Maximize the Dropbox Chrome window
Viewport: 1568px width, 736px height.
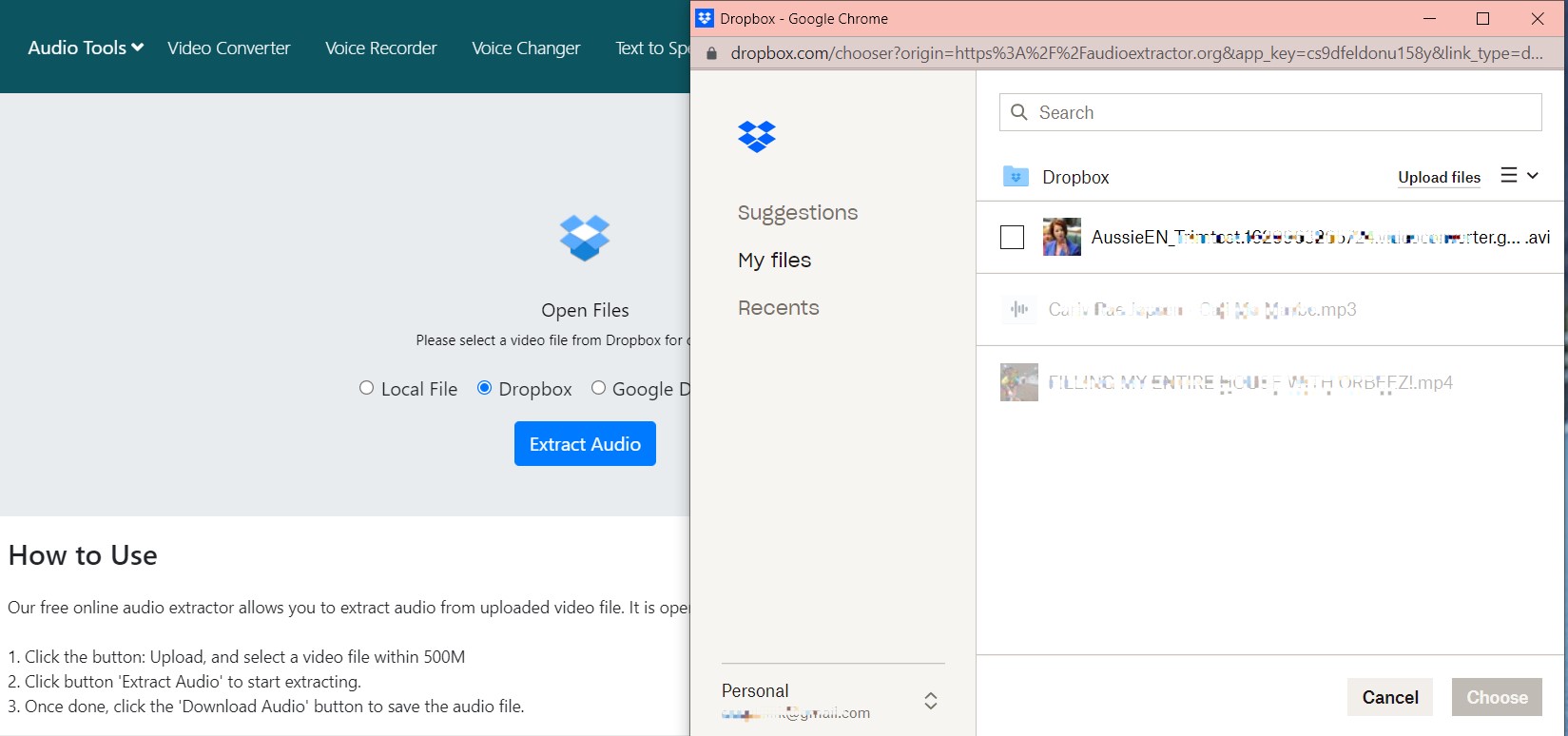(1482, 18)
